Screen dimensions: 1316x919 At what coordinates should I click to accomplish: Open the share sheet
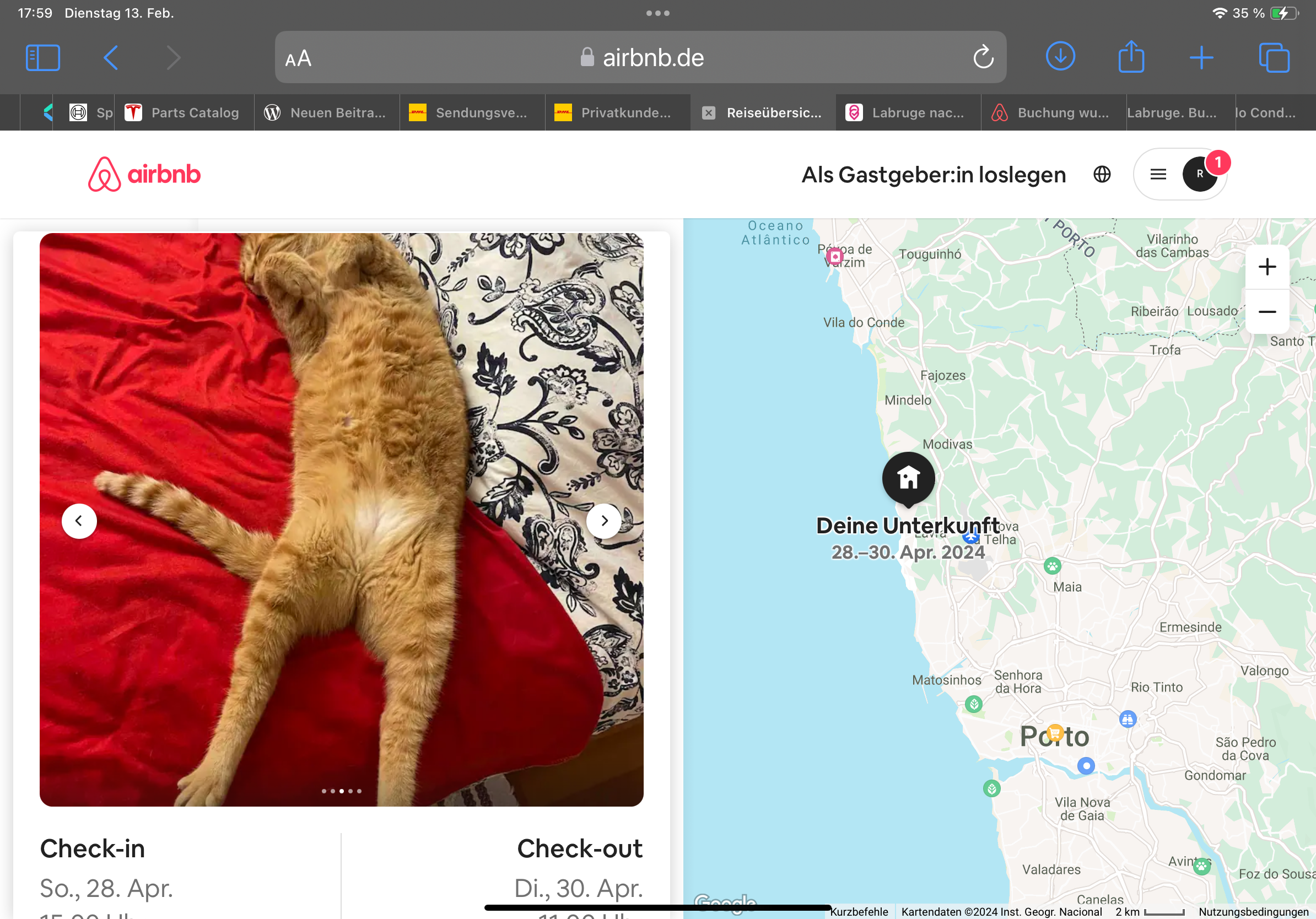[1131, 57]
